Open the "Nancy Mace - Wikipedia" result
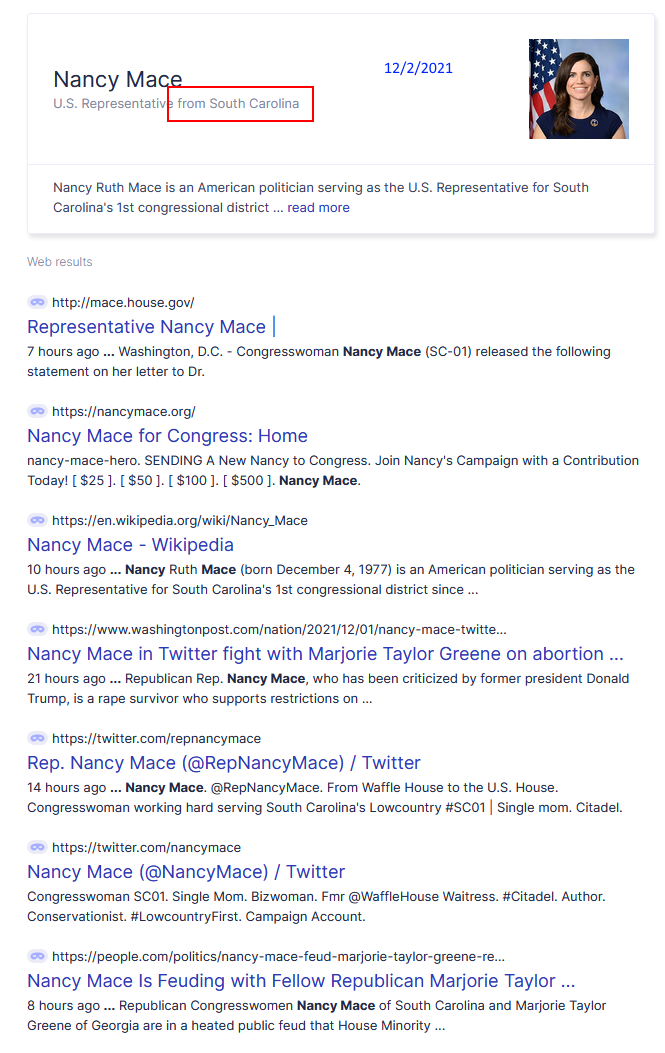665x1053 pixels. [x=130, y=545]
